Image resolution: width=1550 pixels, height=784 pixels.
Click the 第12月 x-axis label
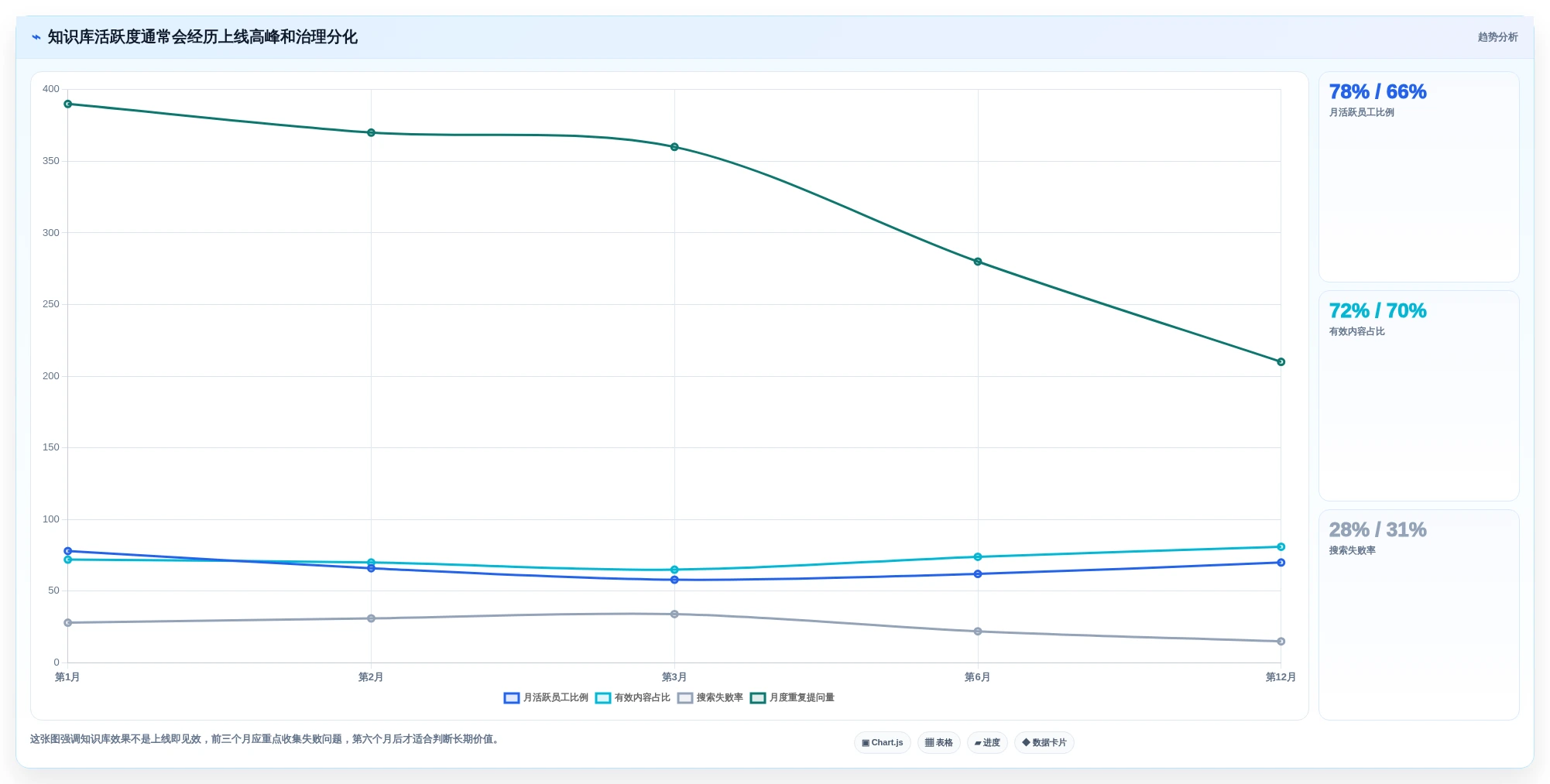click(x=1281, y=677)
